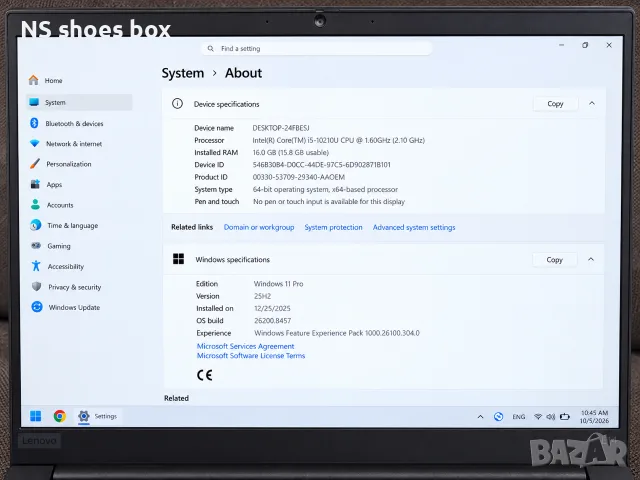Open Network & internet wifi icon

coord(35,143)
